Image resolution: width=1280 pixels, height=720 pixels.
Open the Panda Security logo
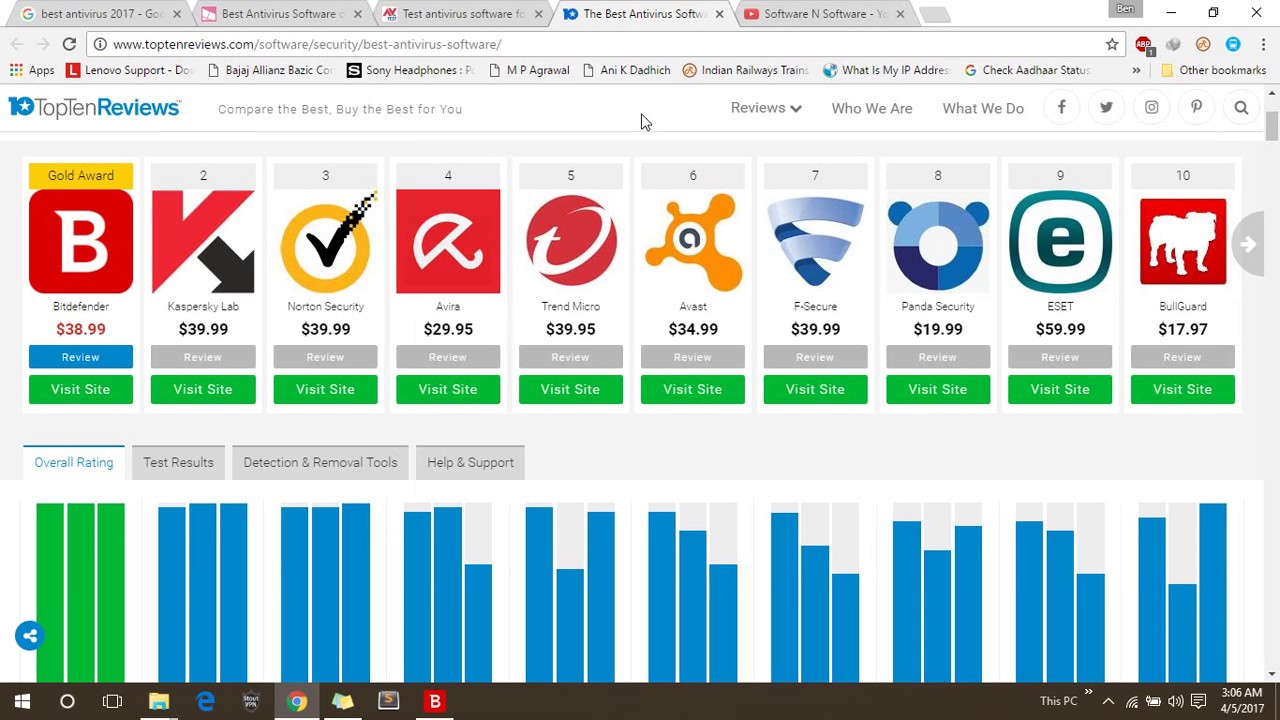click(938, 243)
